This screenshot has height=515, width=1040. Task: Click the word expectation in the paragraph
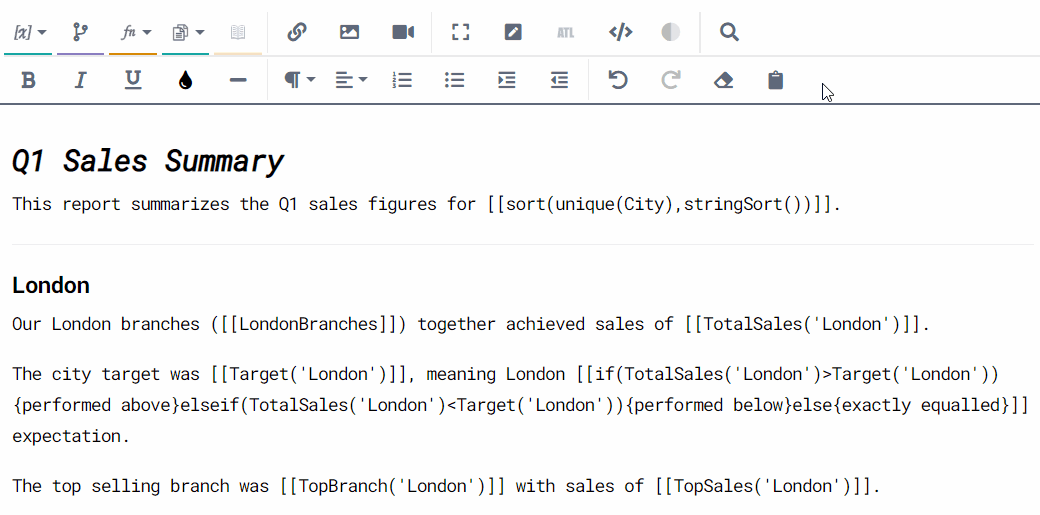pyautogui.click(x=66, y=437)
